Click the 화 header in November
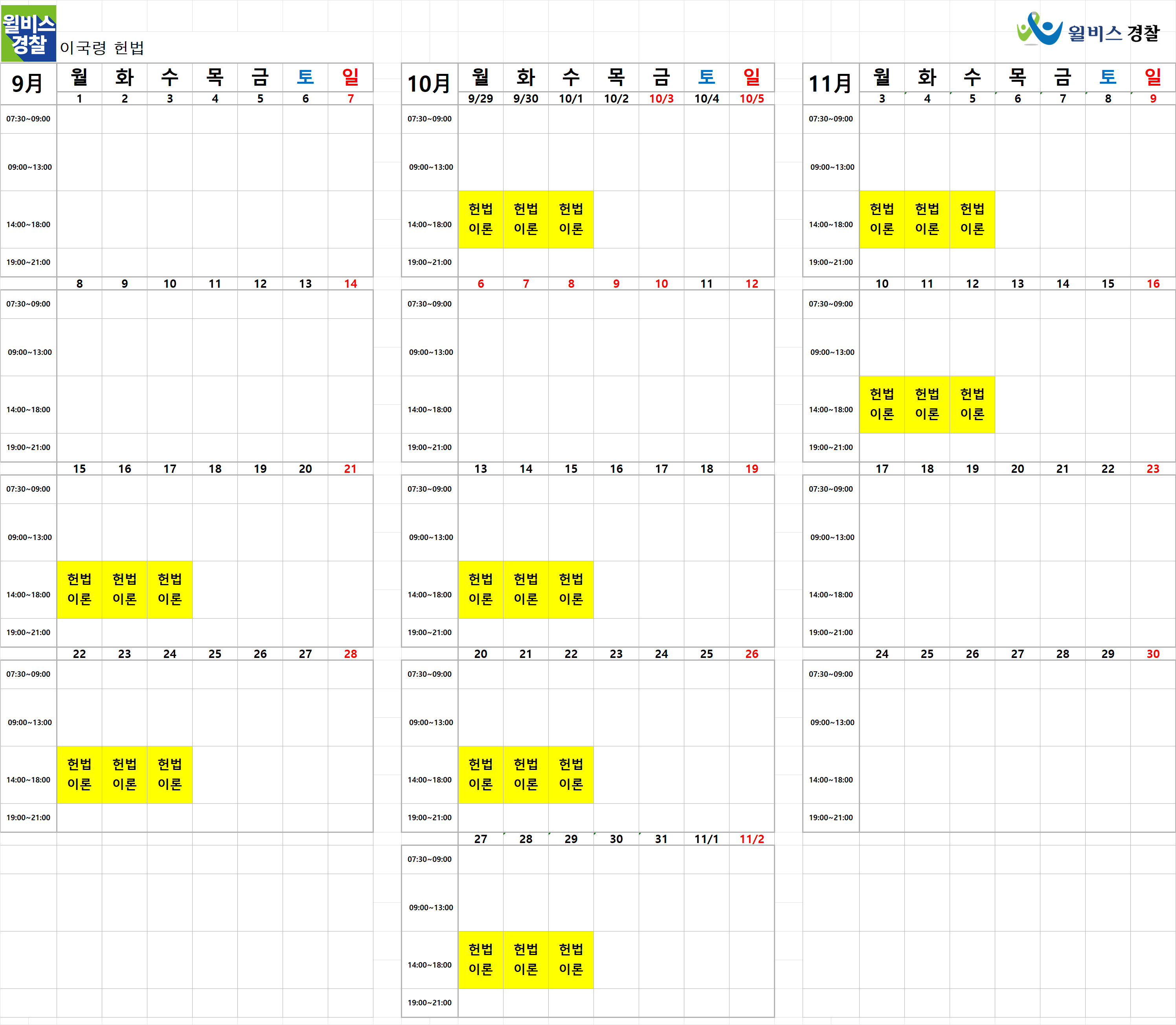The image size is (1176, 1025). [927, 77]
